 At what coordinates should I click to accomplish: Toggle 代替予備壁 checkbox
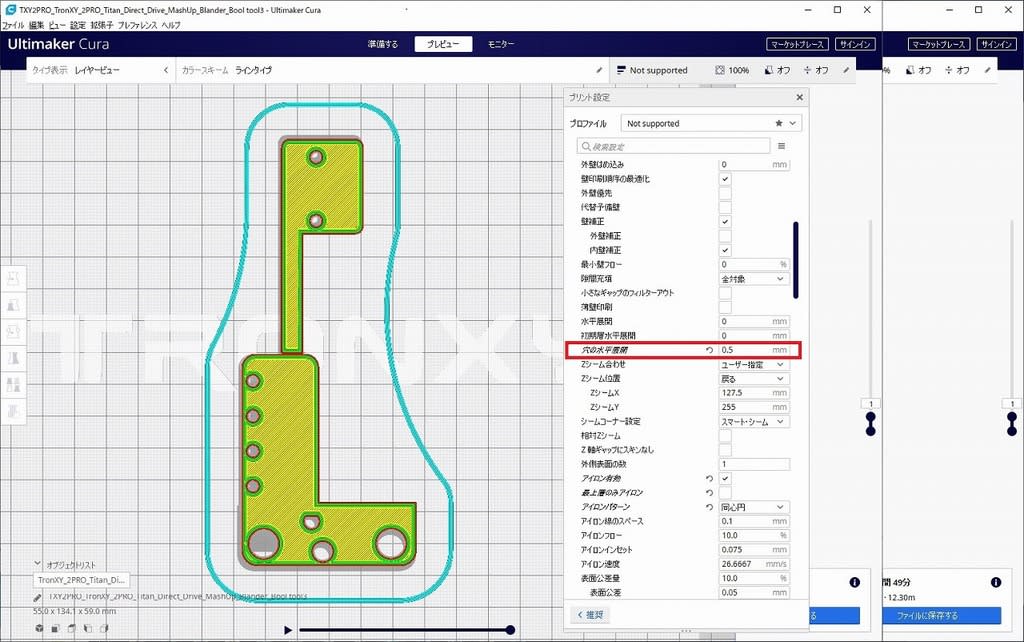(725, 208)
